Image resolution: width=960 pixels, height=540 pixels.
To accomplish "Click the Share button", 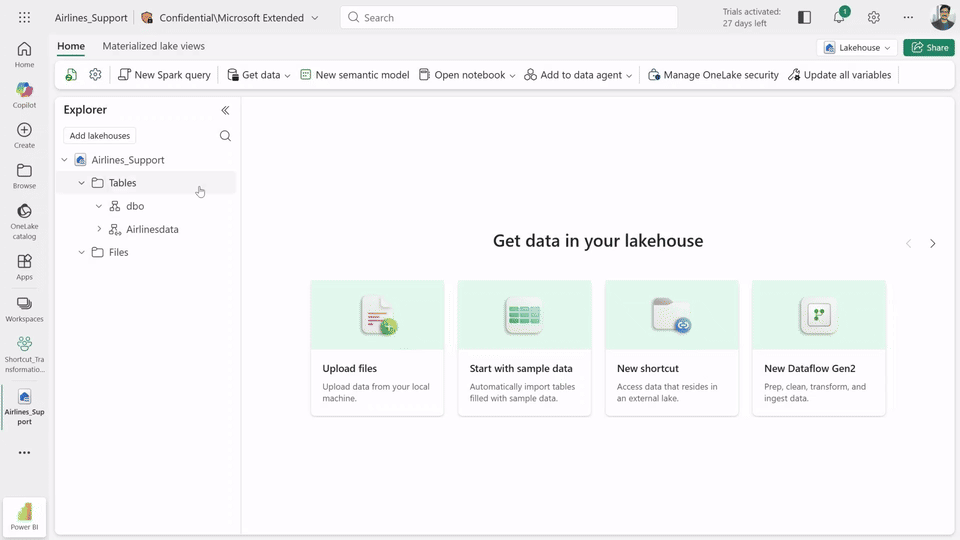I will point(929,48).
